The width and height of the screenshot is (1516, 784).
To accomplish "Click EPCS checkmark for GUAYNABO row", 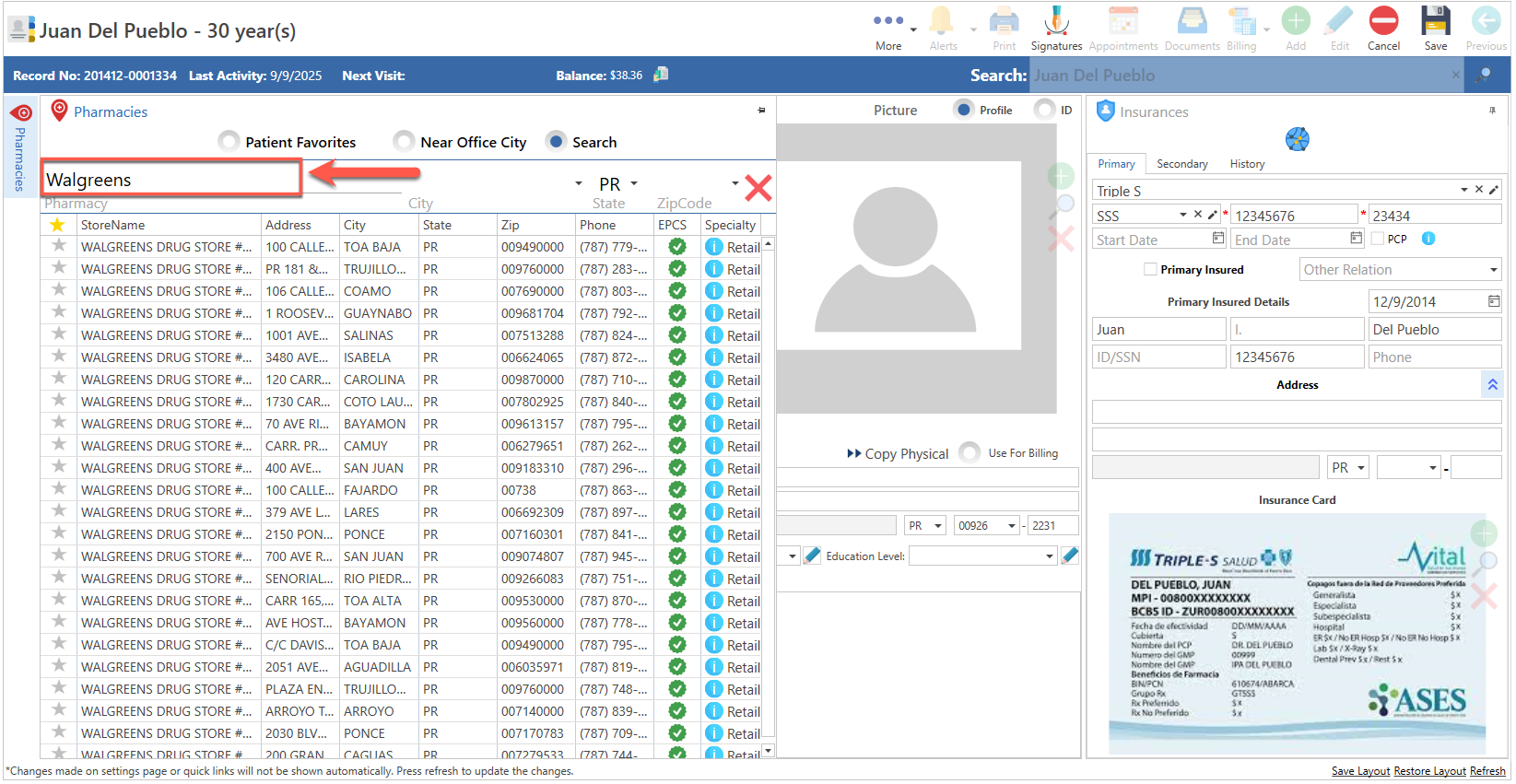I will pos(677,313).
